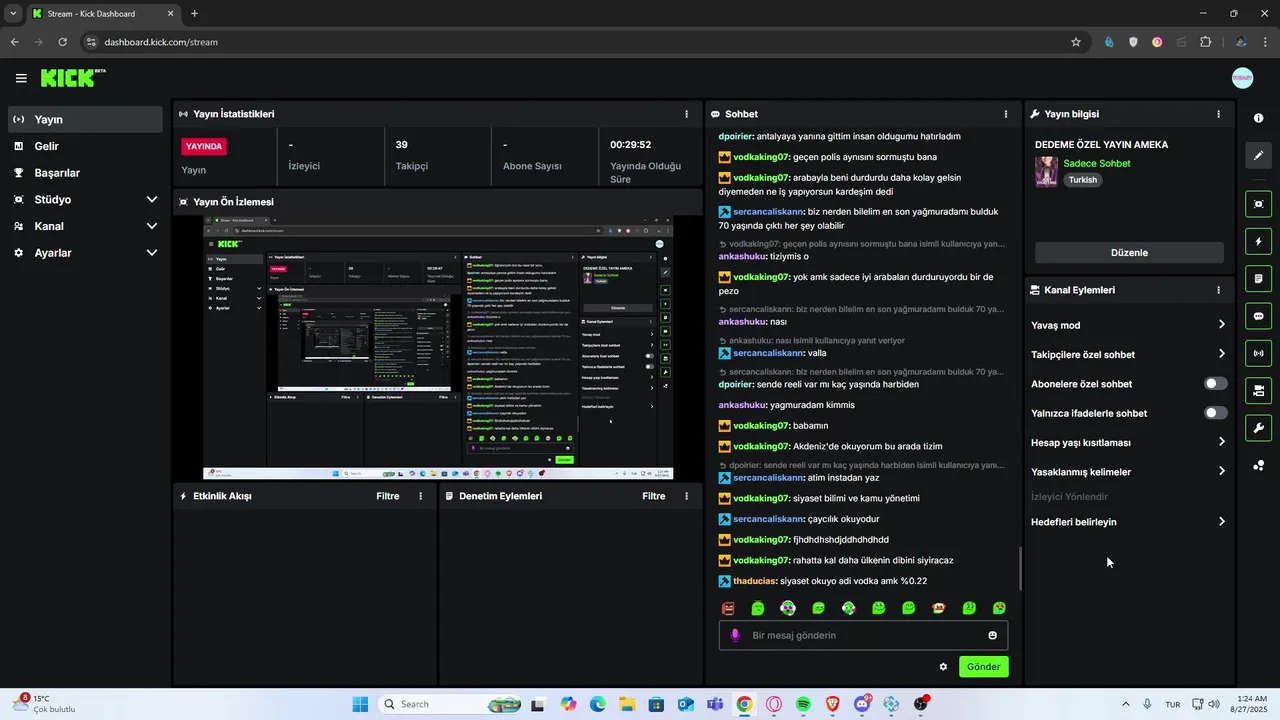Toggle the stream preview widget icon
This screenshot has height=720, width=1280.
tap(1258, 204)
